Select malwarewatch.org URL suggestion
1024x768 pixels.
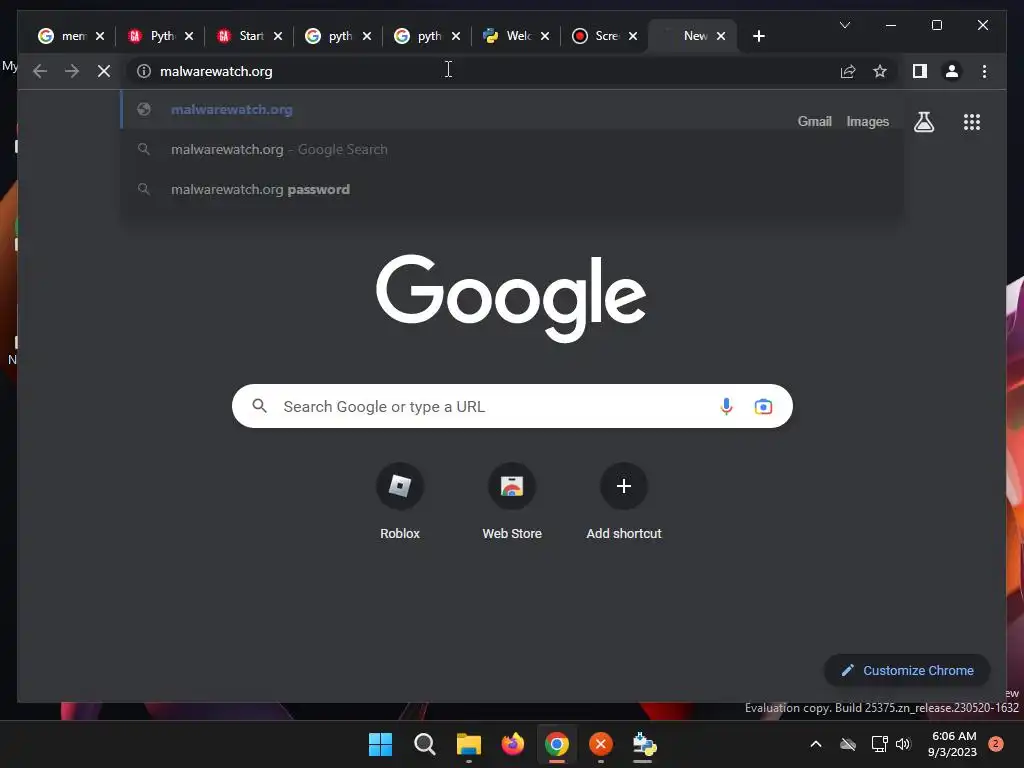click(513, 110)
